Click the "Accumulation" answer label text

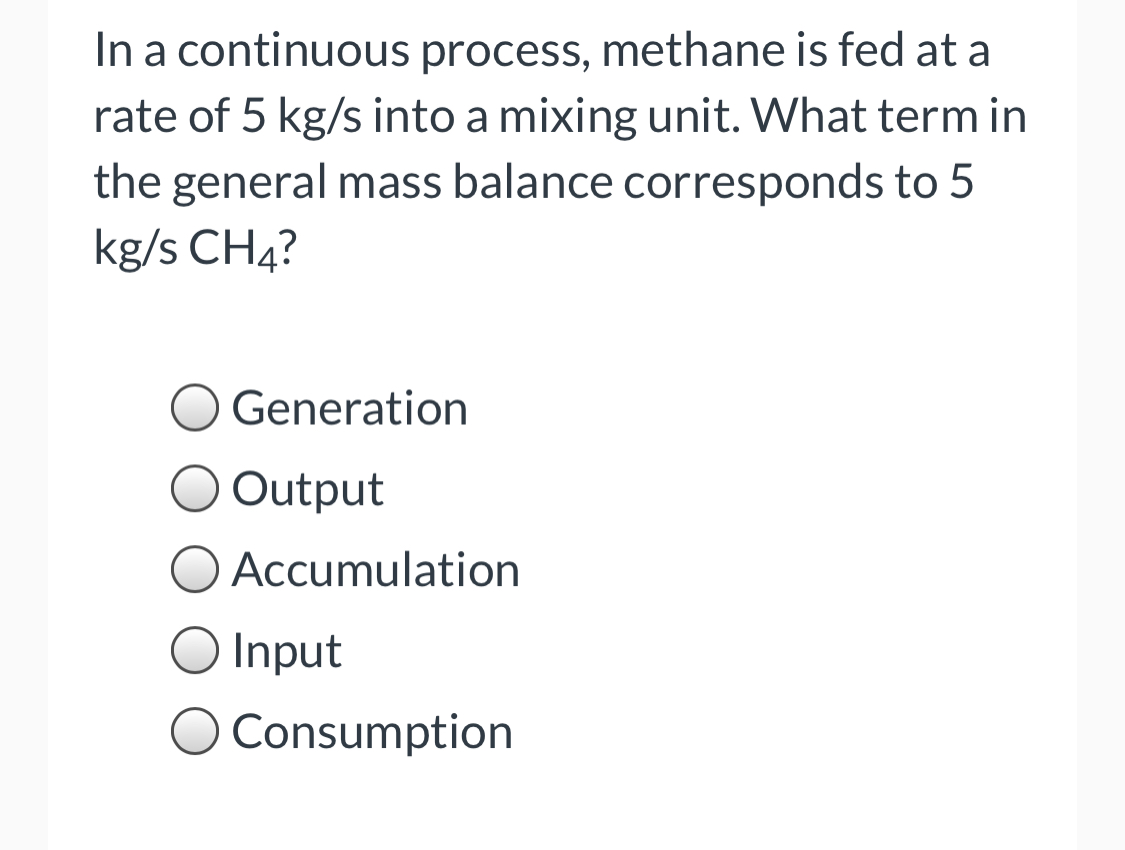[x=376, y=570]
